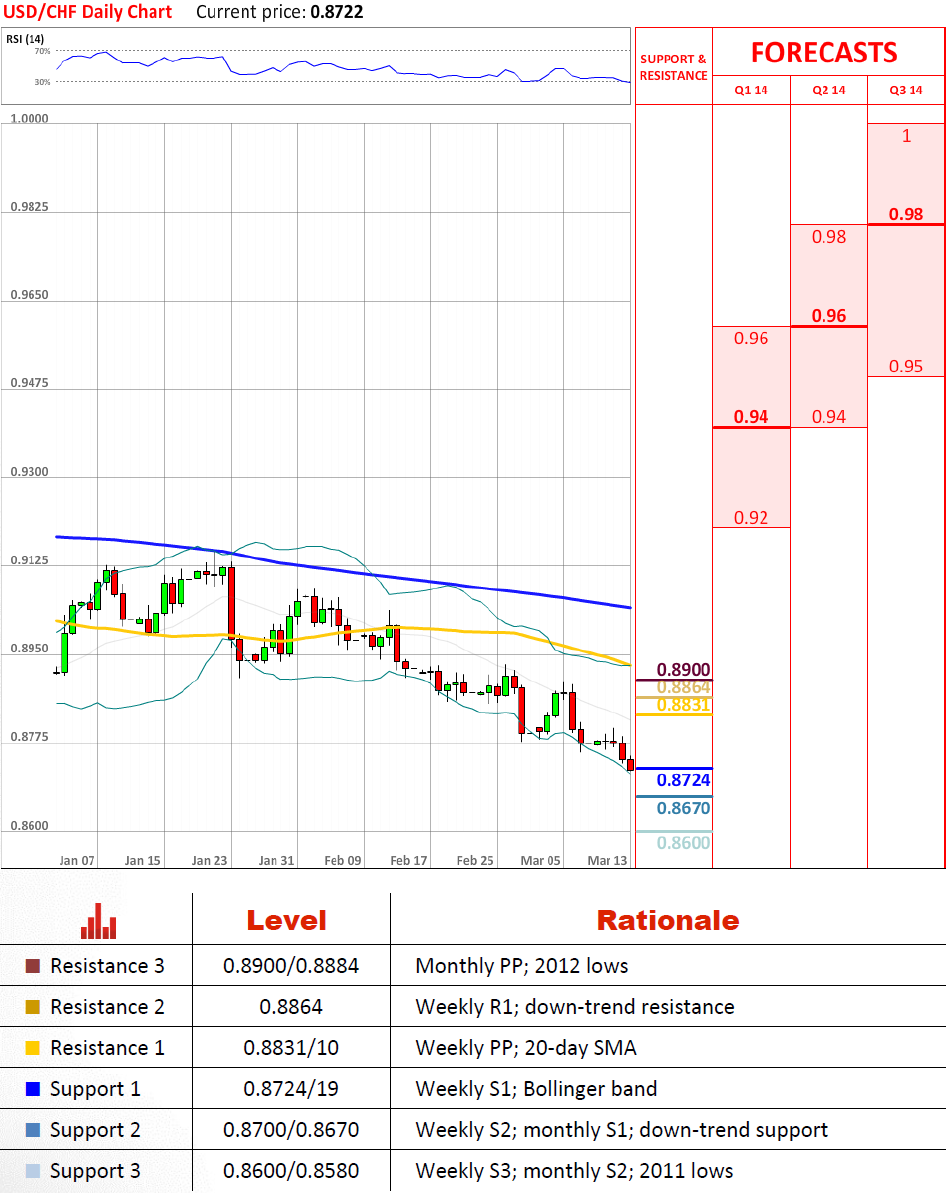947x1193 pixels.
Task: Click the FORECASTS heading
Action: [824, 52]
